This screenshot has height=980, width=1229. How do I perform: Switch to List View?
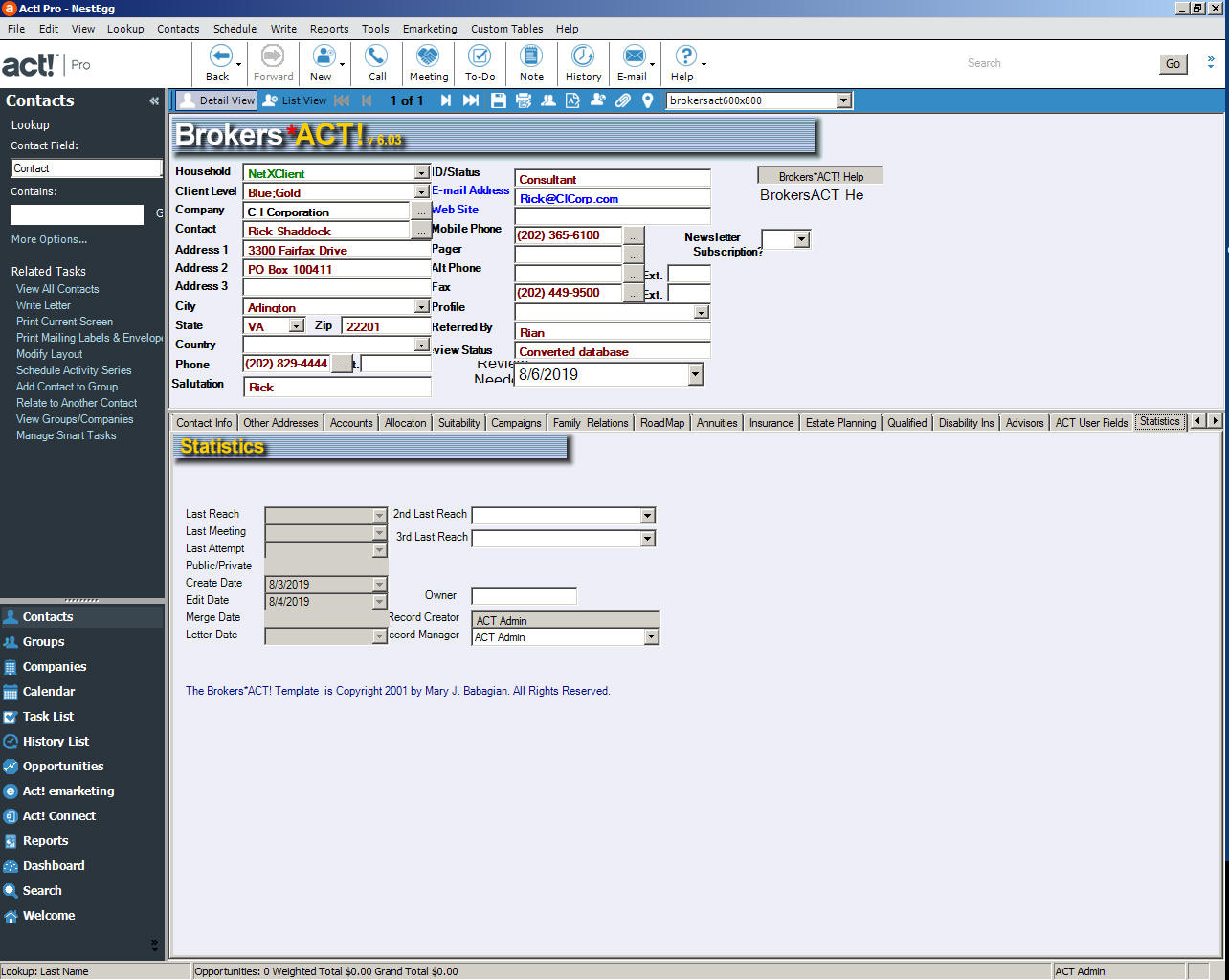coord(295,100)
